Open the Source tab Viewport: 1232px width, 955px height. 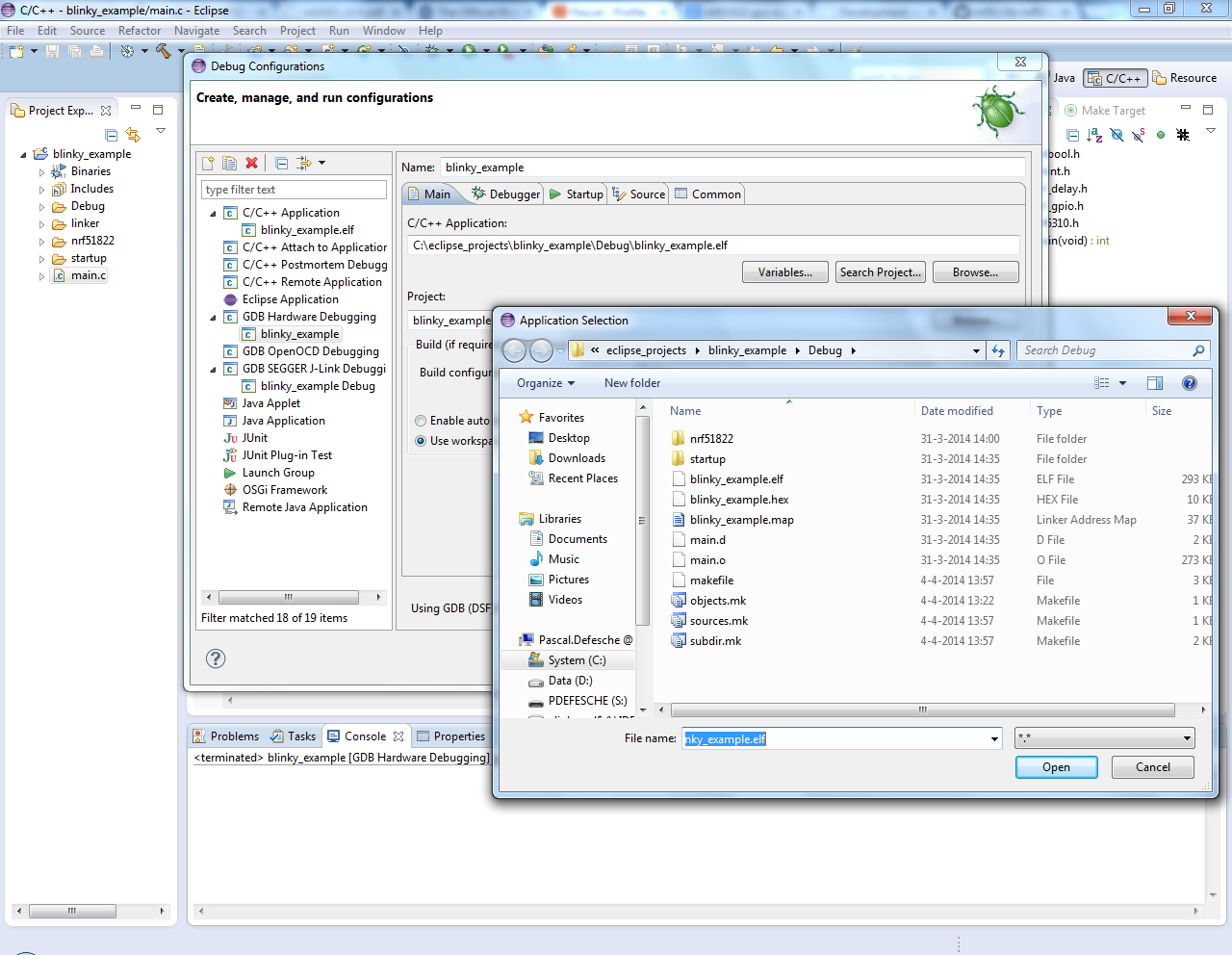click(x=638, y=194)
